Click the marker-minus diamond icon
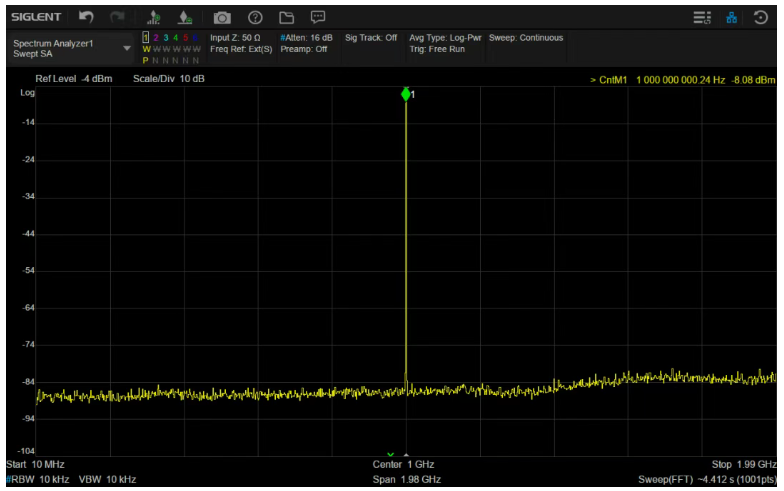The width and height of the screenshot is (784, 491). pyautogui.click(x=185, y=18)
